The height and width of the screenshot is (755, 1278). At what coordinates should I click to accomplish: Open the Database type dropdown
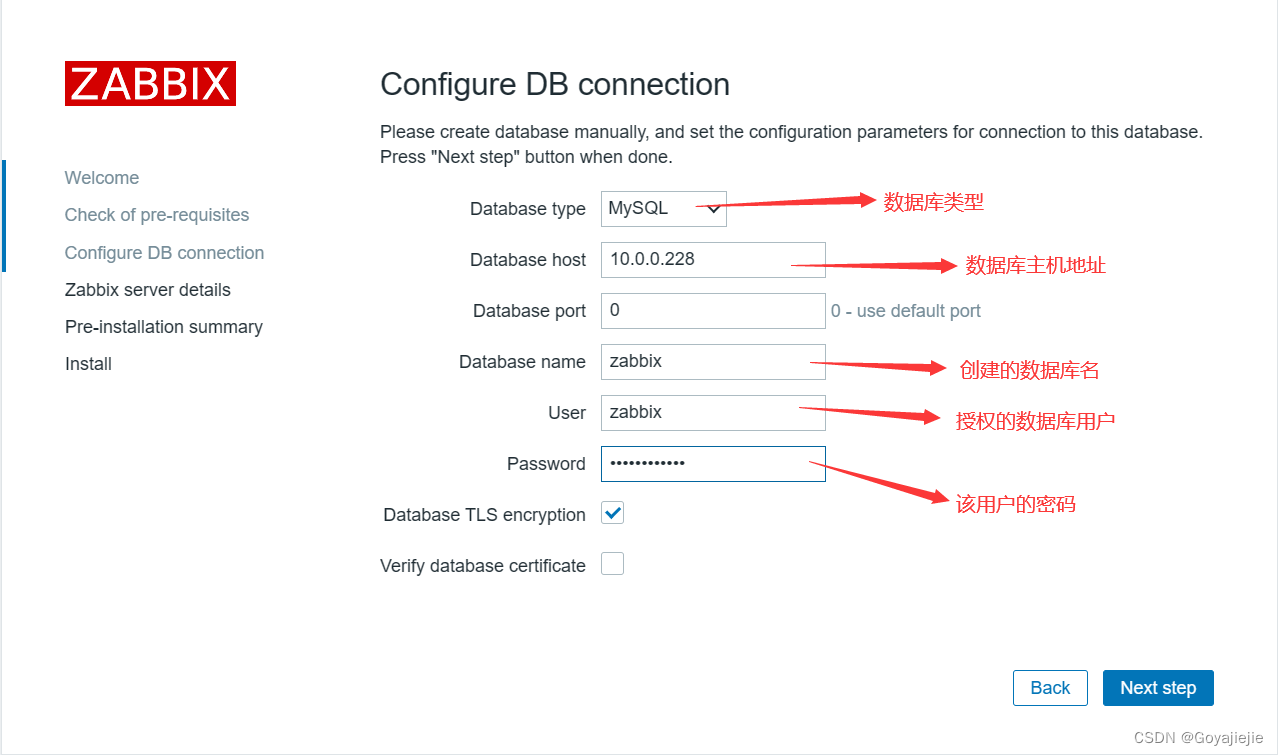663,209
